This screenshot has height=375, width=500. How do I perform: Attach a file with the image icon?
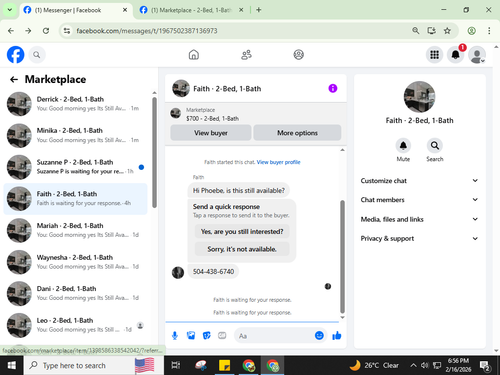coord(191,336)
